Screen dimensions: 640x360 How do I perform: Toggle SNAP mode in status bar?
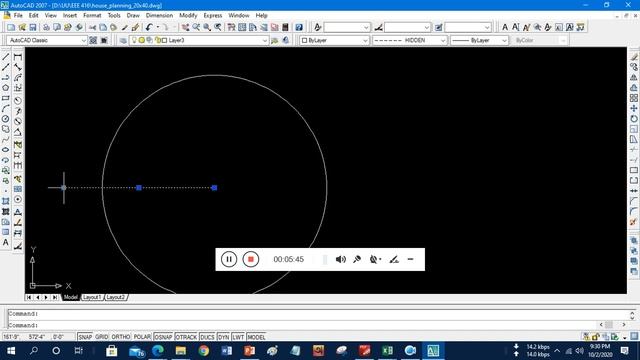pos(85,337)
